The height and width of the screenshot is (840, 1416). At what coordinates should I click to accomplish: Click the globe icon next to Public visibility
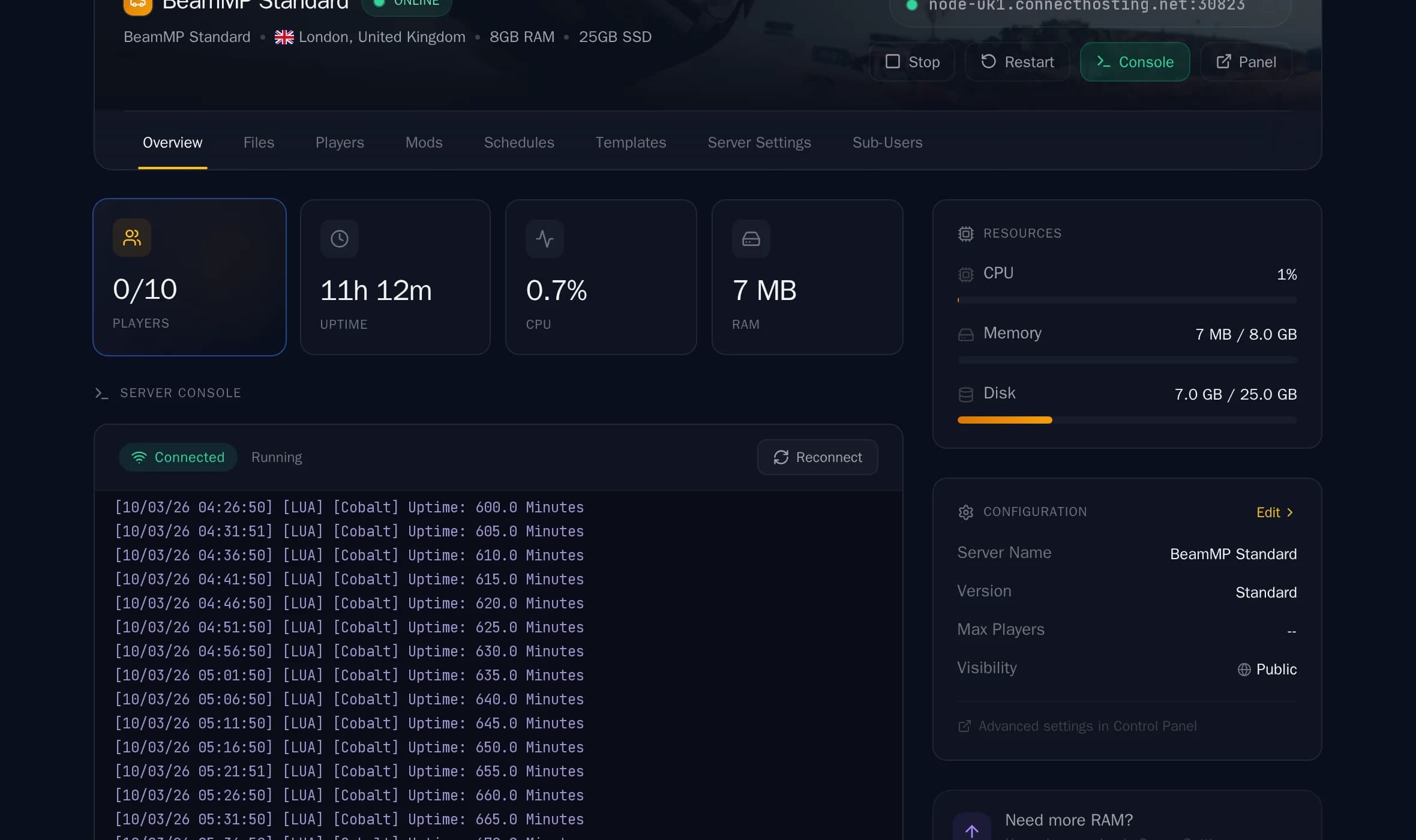pyautogui.click(x=1244, y=669)
